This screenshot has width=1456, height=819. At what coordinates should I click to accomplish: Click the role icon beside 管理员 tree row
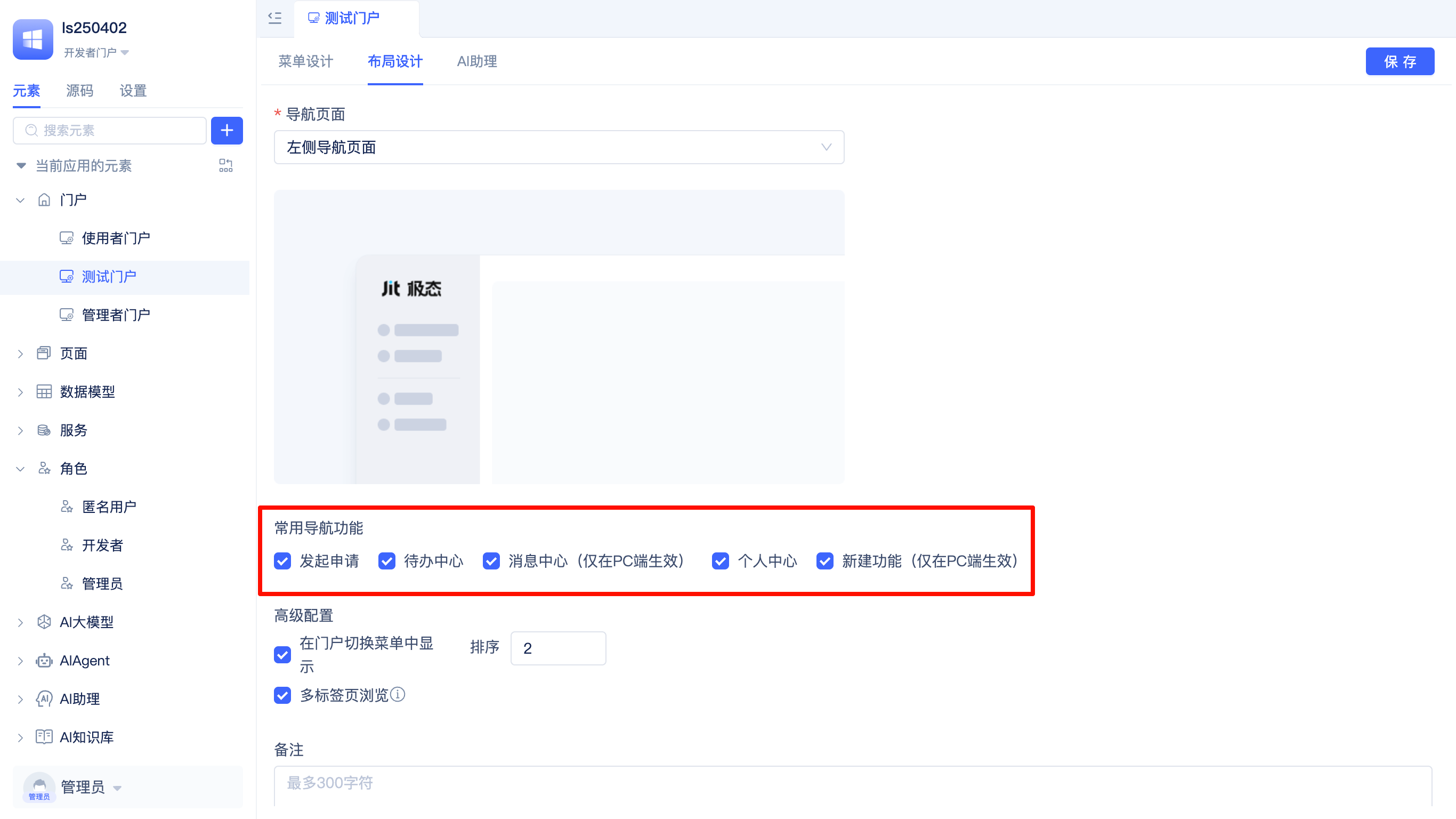point(67,584)
